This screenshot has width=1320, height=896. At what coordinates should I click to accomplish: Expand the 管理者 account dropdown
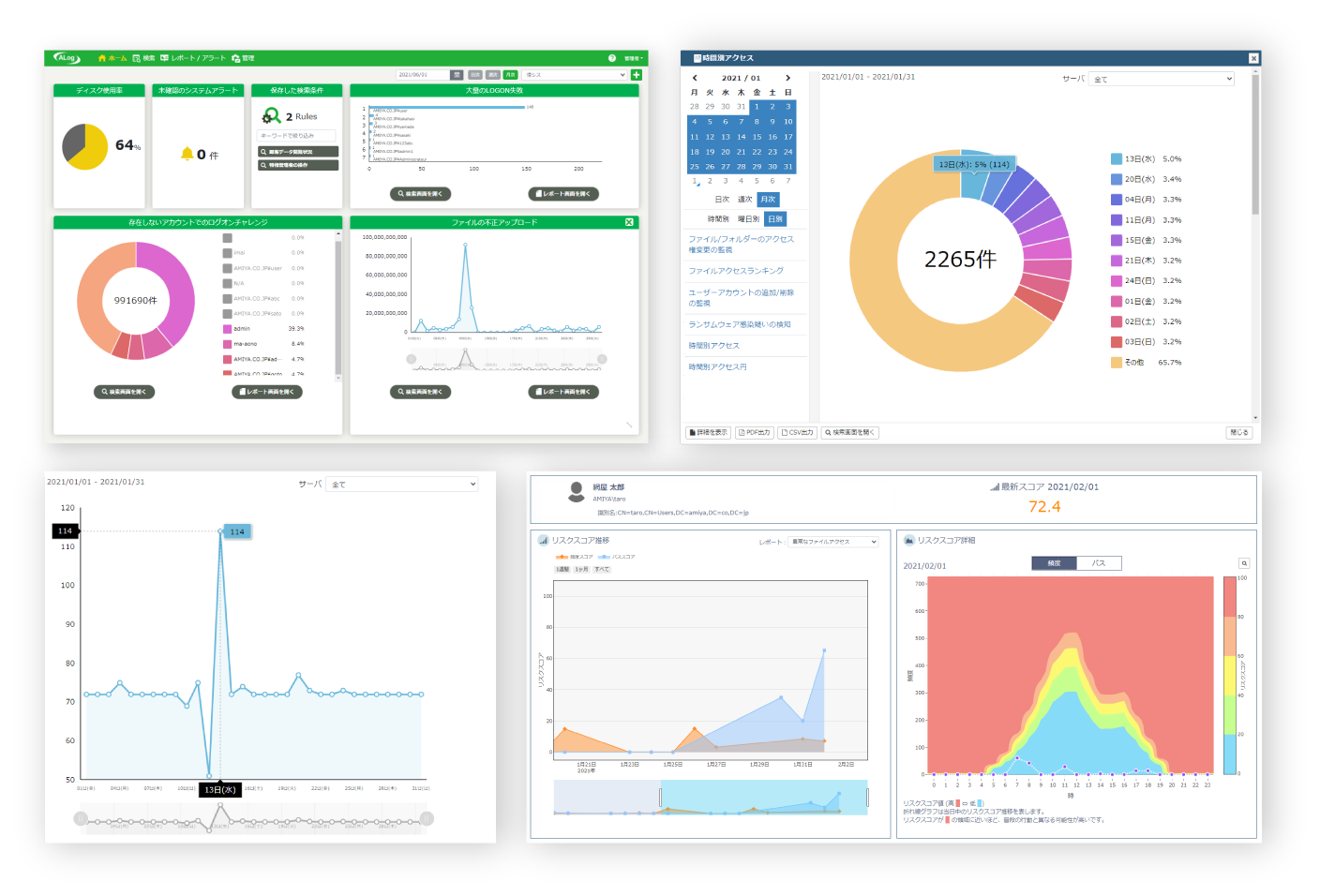[x=634, y=58]
